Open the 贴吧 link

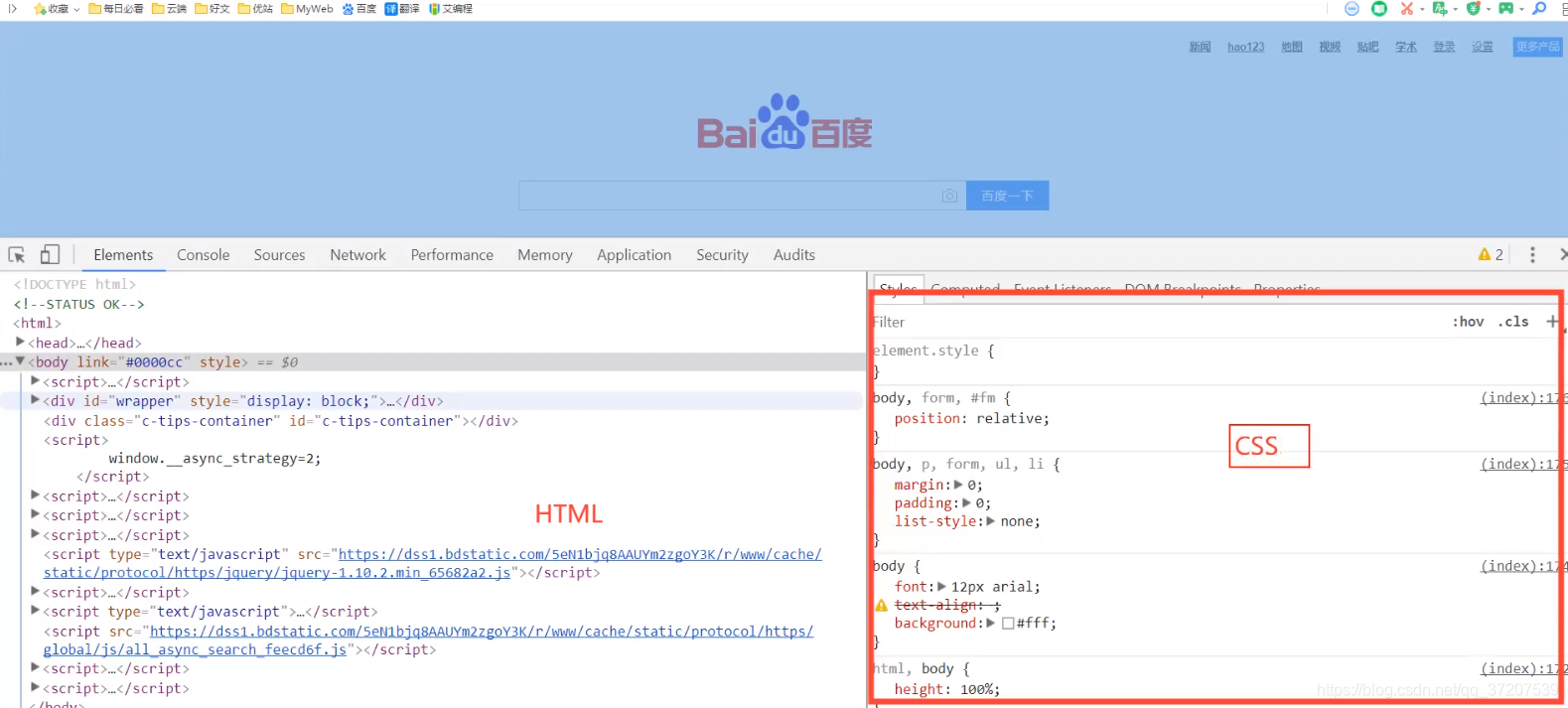click(x=1368, y=47)
